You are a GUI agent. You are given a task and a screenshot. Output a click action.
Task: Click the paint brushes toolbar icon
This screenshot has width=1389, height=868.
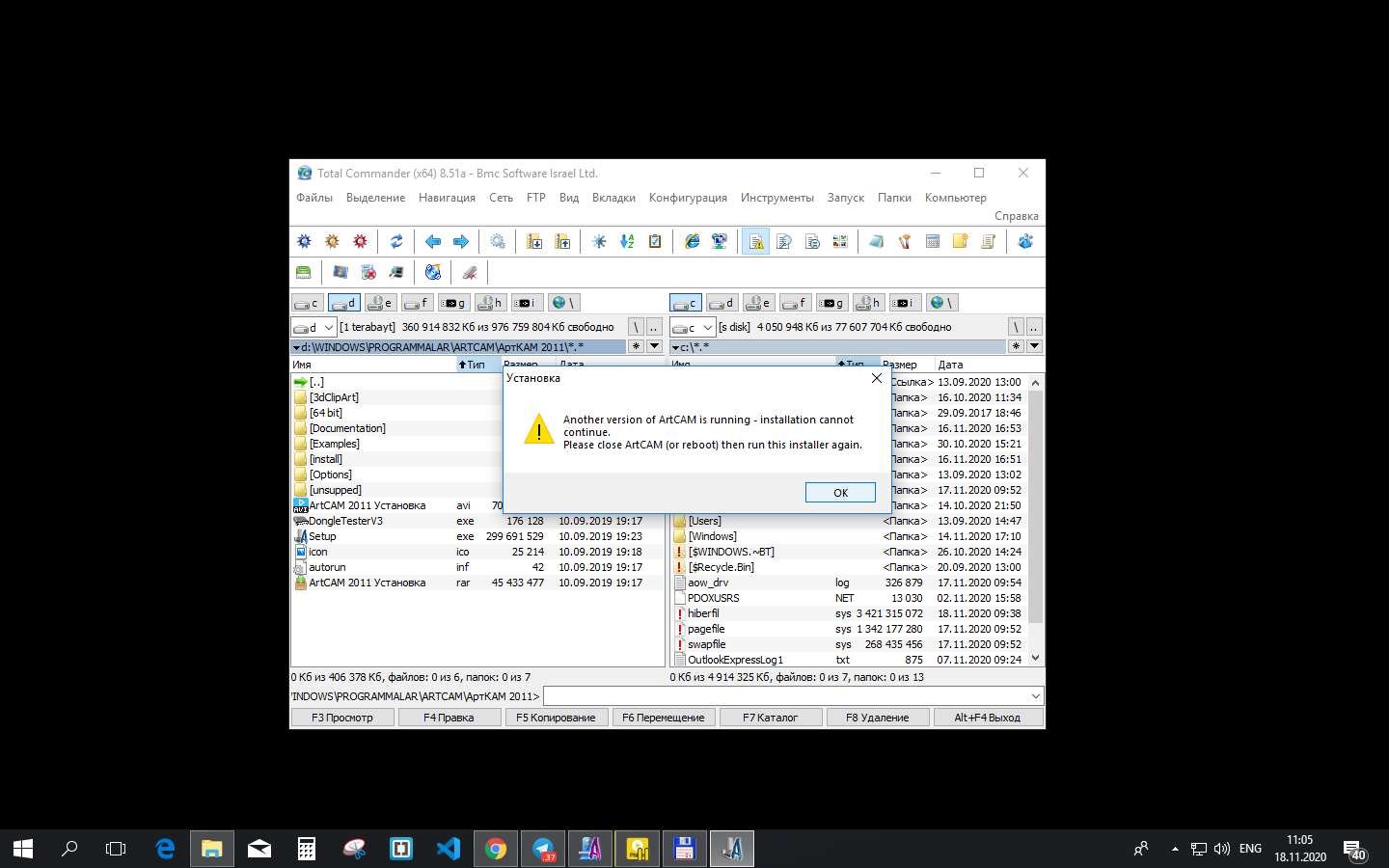pos(905,241)
